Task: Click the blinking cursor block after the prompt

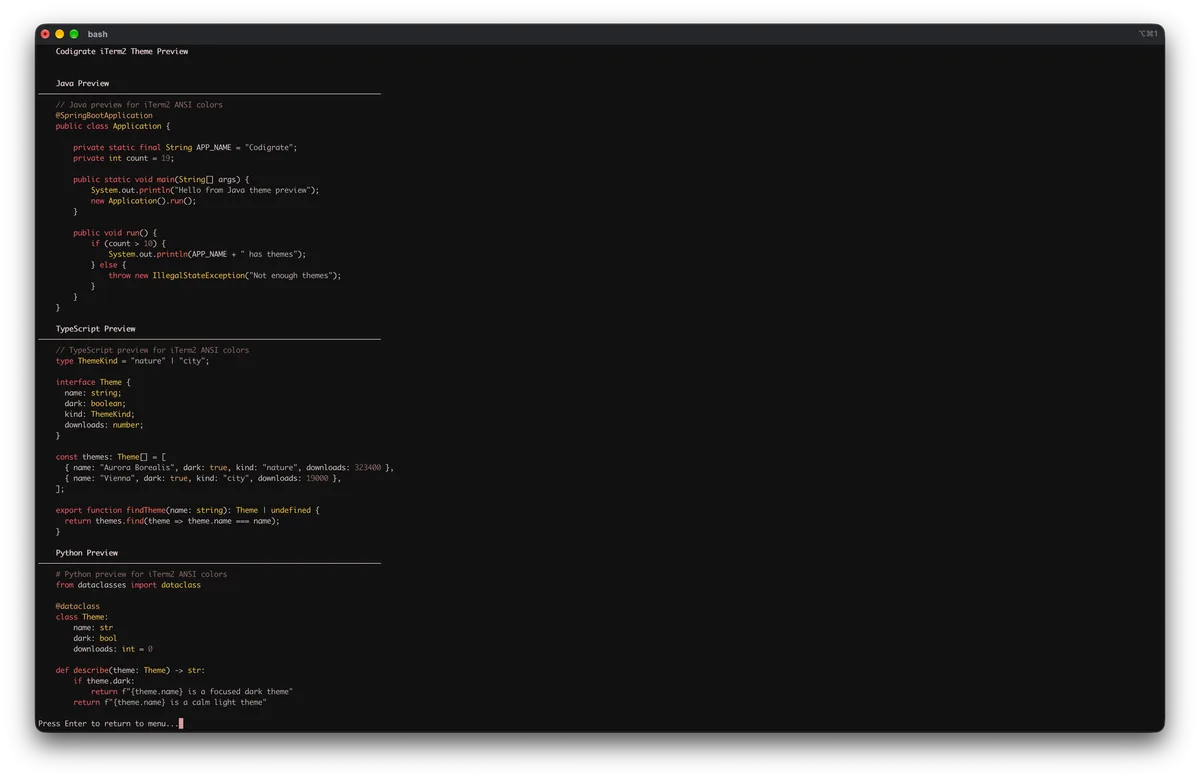Action: tap(181, 723)
